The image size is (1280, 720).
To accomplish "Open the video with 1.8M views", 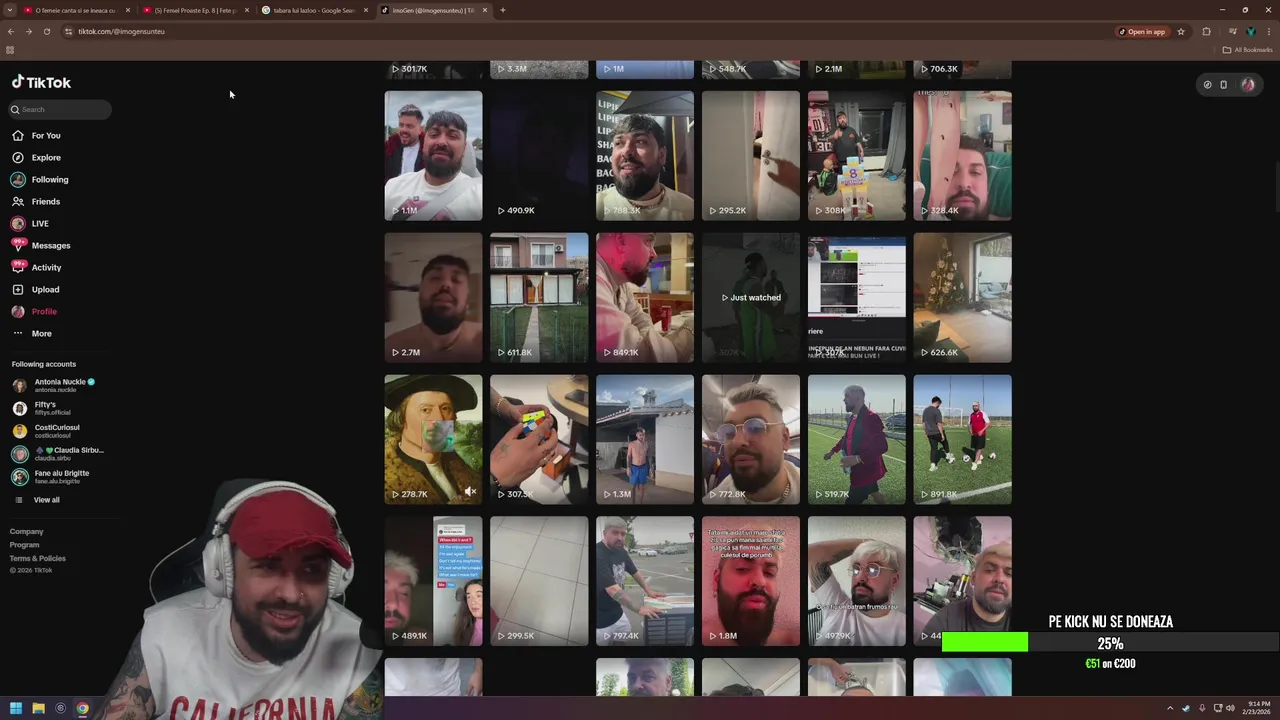I will point(751,581).
